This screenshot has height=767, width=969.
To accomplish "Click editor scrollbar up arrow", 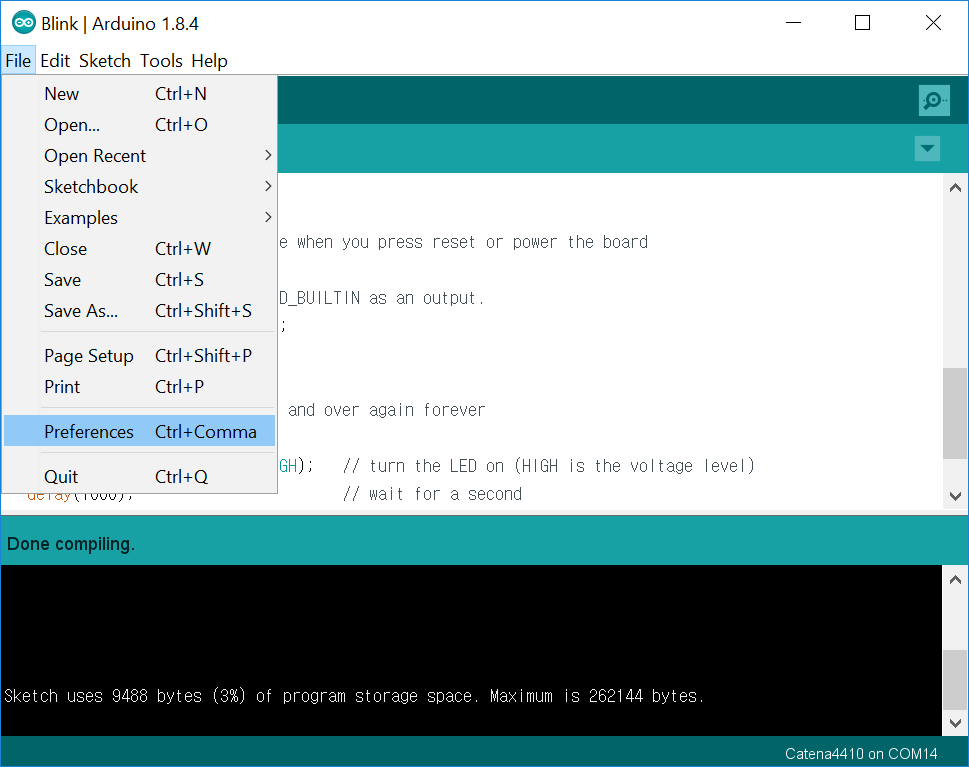I will pyautogui.click(x=955, y=187).
